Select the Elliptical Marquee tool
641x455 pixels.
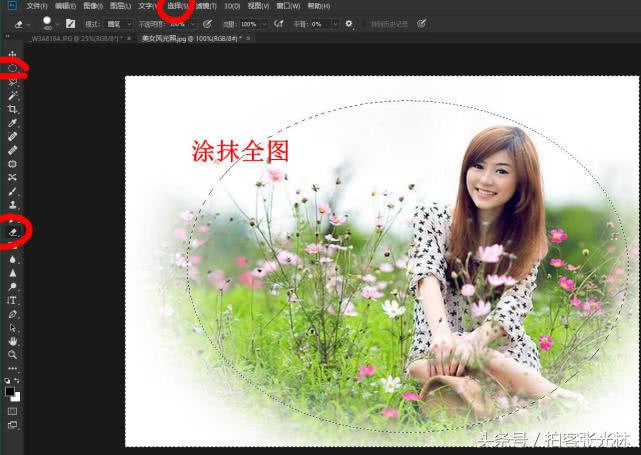13,68
